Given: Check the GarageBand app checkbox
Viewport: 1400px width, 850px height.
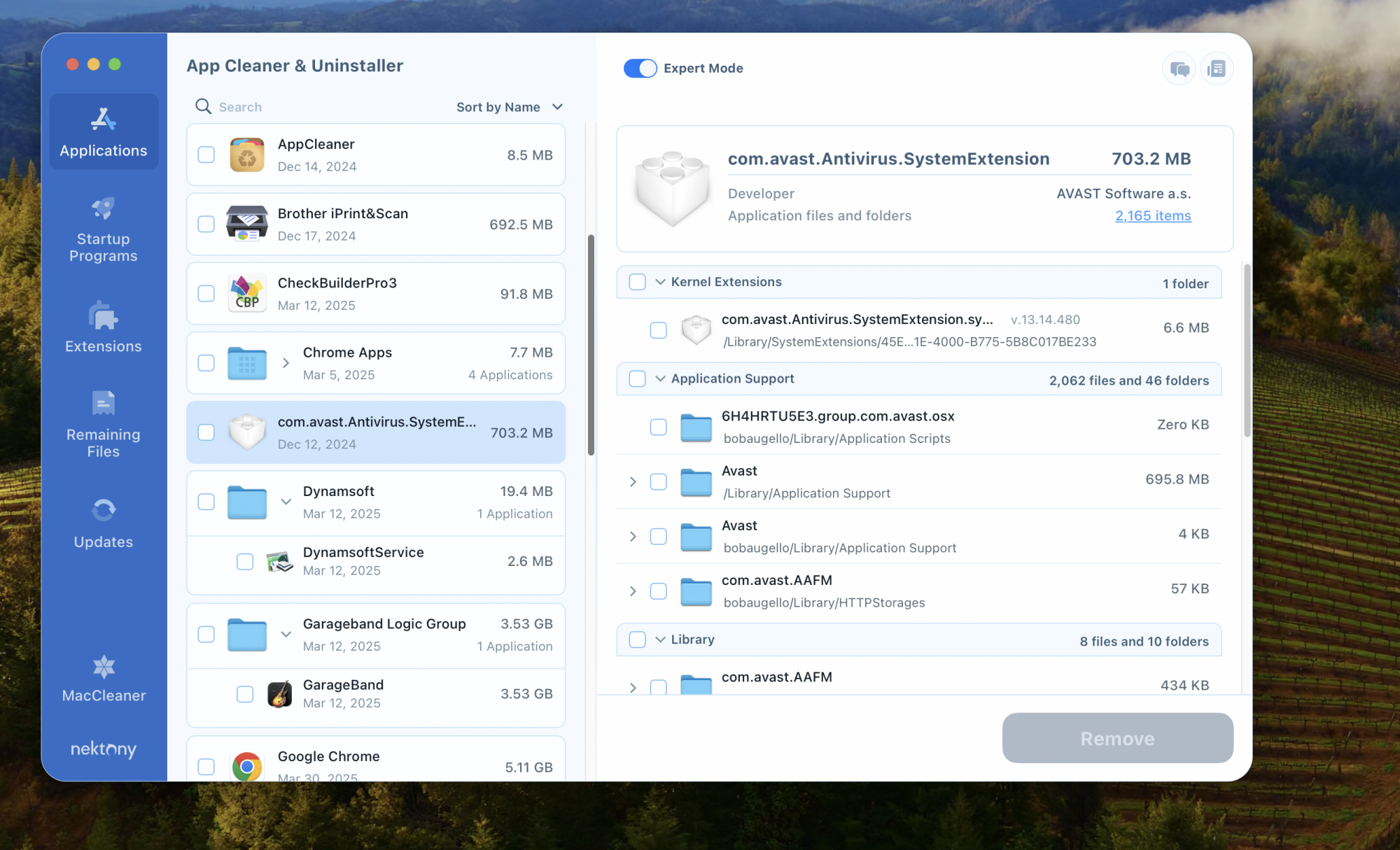Looking at the screenshot, I should pyautogui.click(x=245, y=694).
